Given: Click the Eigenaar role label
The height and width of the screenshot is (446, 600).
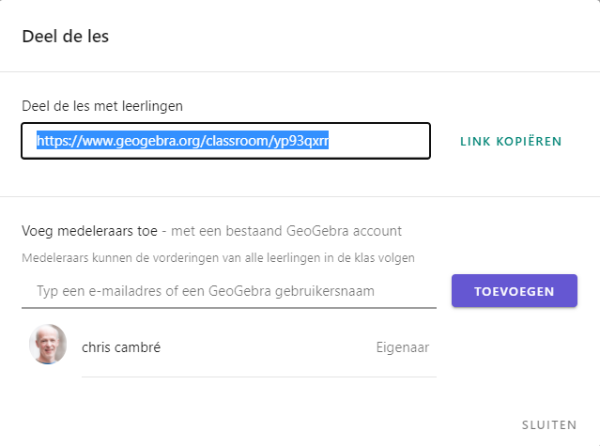Looking at the screenshot, I should point(403,347).
